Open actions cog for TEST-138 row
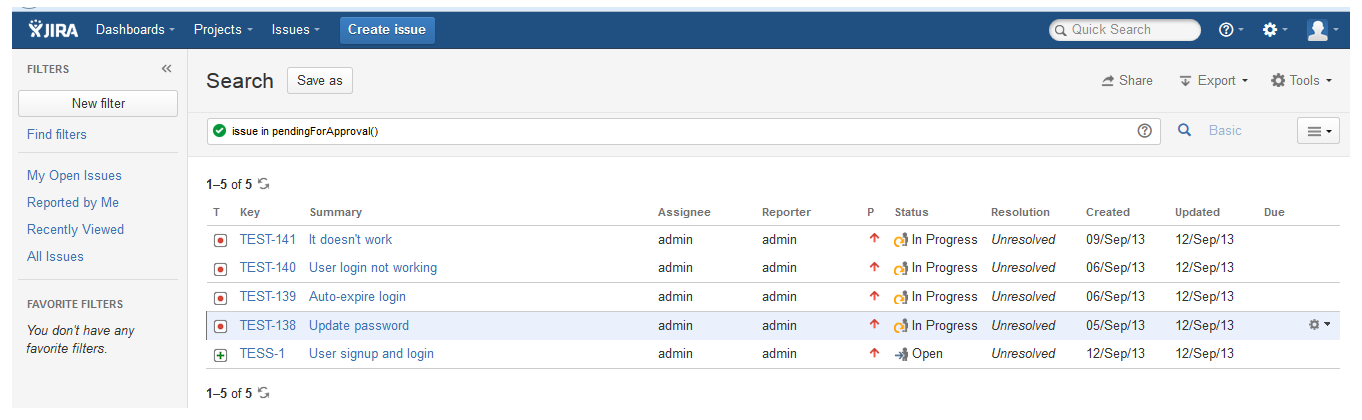1362x420 pixels. [x=1320, y=325]
